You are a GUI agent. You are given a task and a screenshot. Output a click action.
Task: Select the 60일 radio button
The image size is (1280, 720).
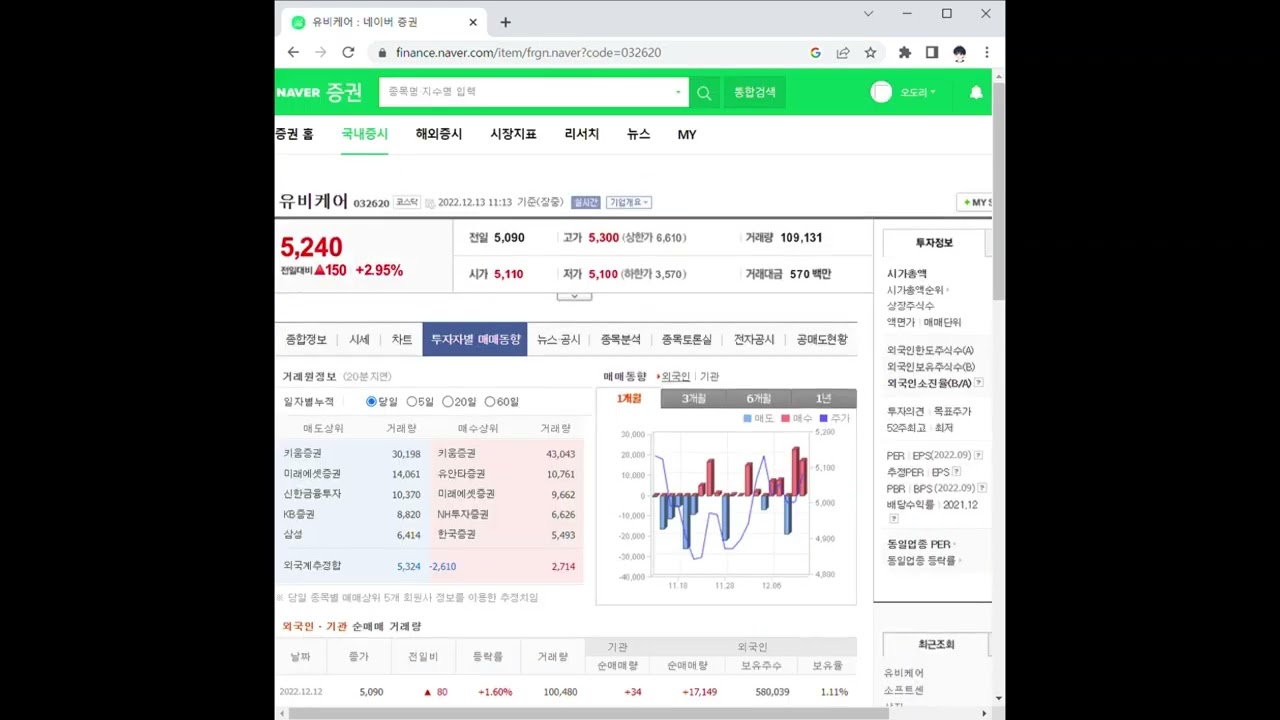490,402
